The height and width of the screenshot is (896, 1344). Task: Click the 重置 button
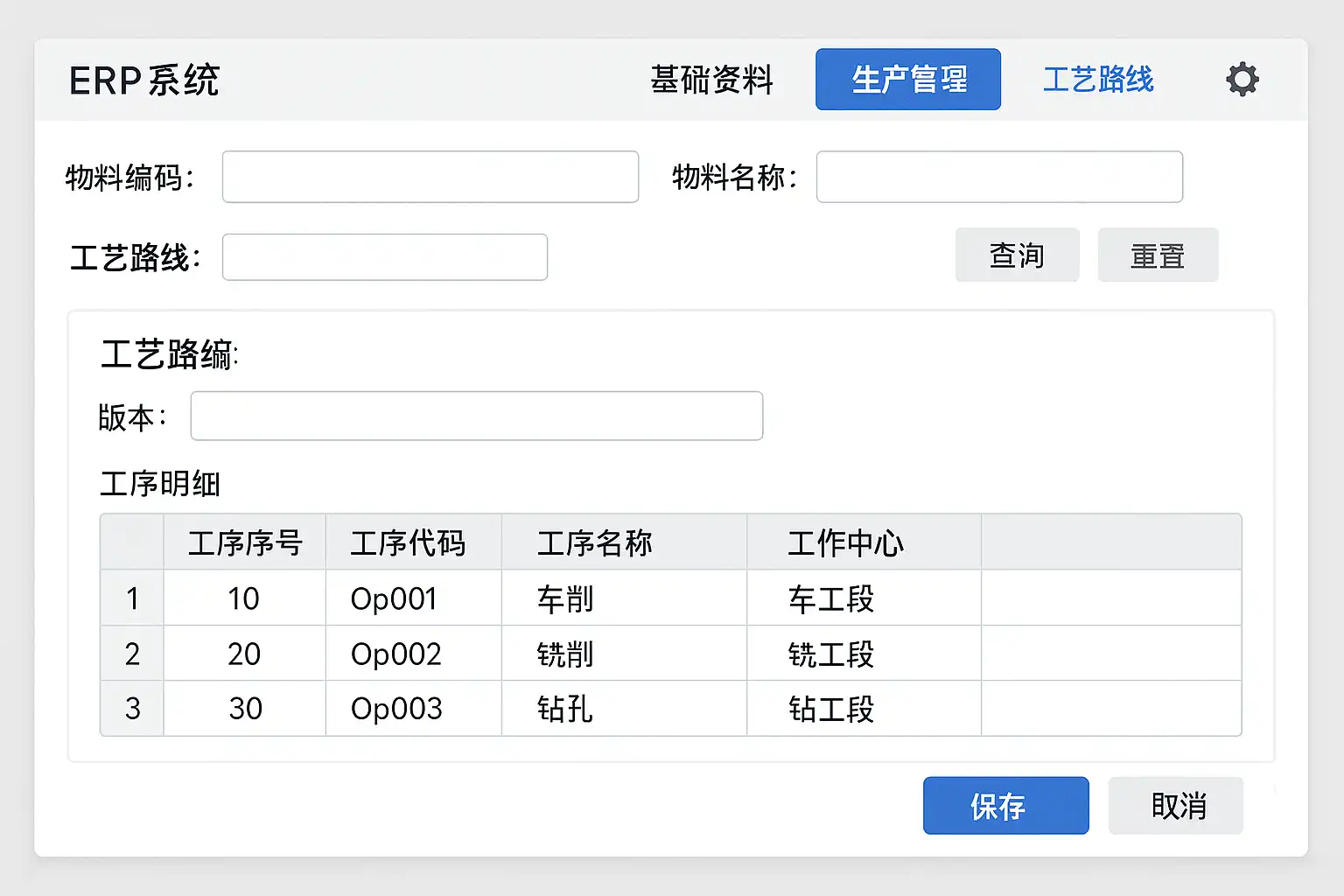pos(1157,255)
